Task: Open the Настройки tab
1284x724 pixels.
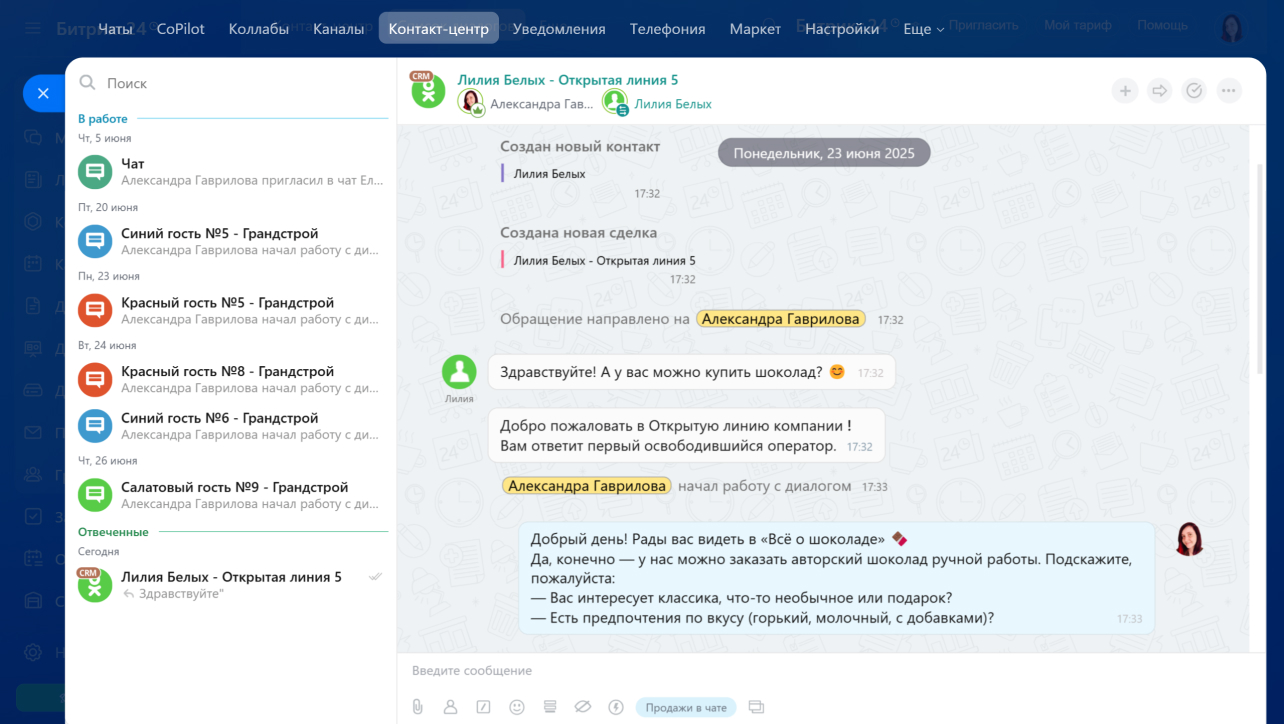Action: pyautogui.click(x=842, y=29)
